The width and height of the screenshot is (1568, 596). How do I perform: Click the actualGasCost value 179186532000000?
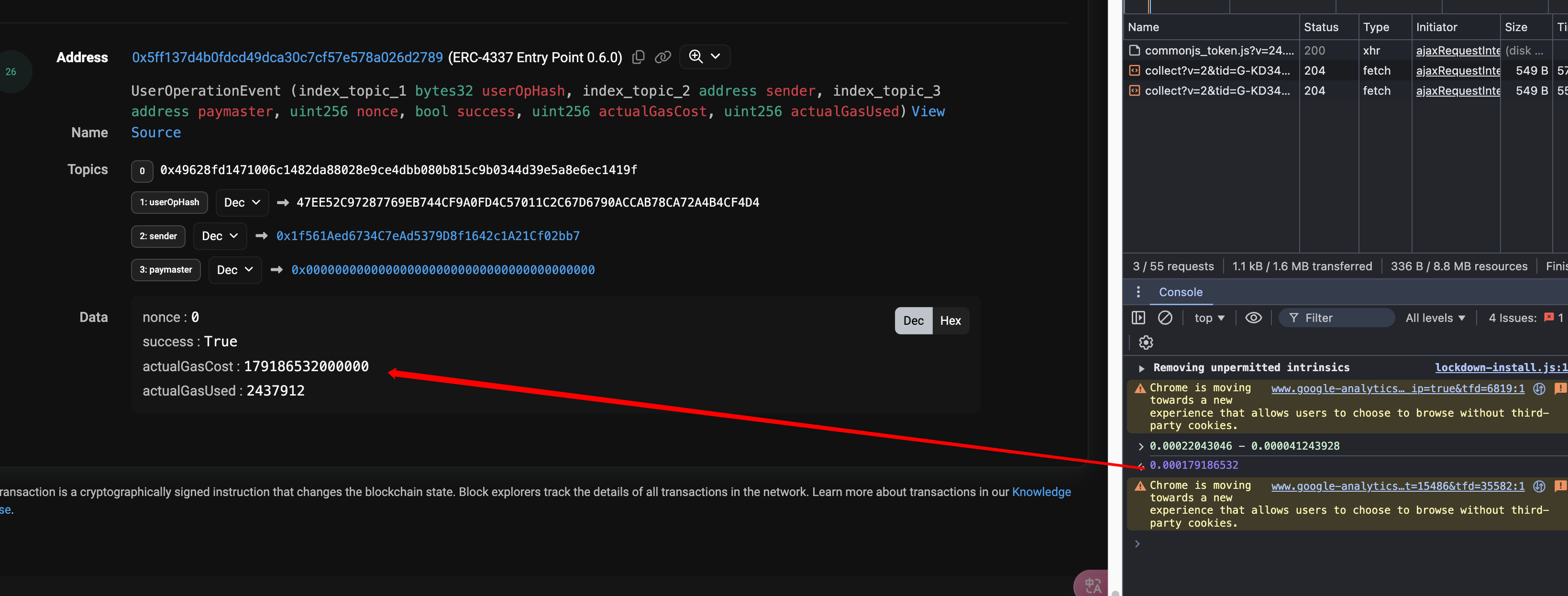[x=306, y=366]
